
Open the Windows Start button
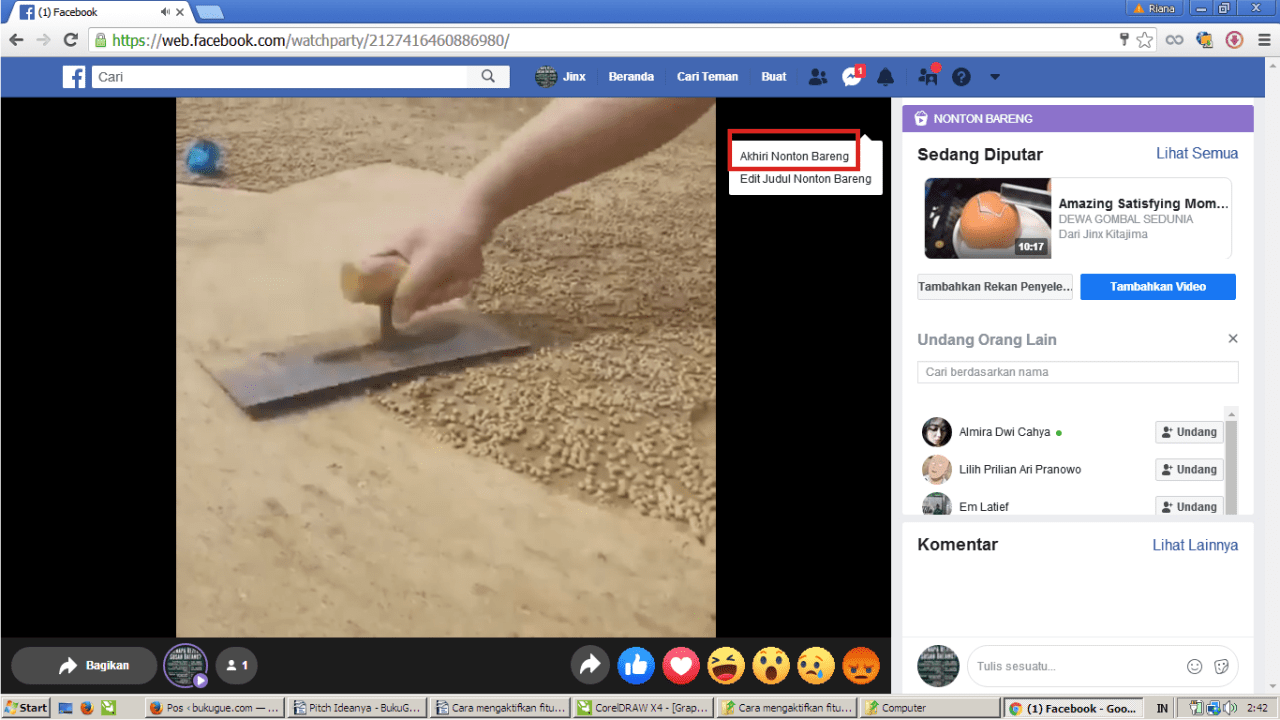point(26,708)
